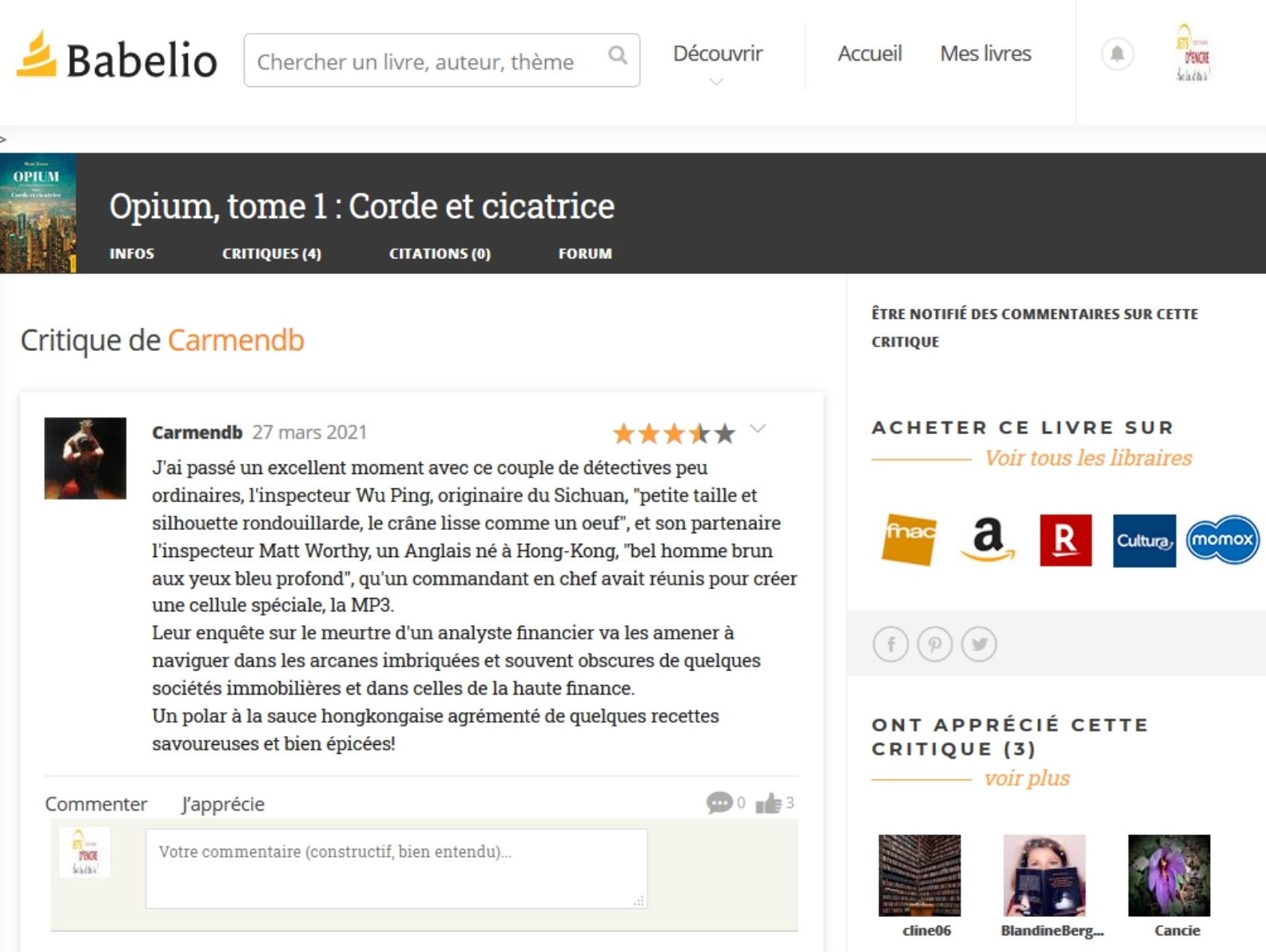Expand the Découvrir dropdown menu
Image resolution: width=1266 pixels, height=952 pixels.
click(x=718, y=62)
